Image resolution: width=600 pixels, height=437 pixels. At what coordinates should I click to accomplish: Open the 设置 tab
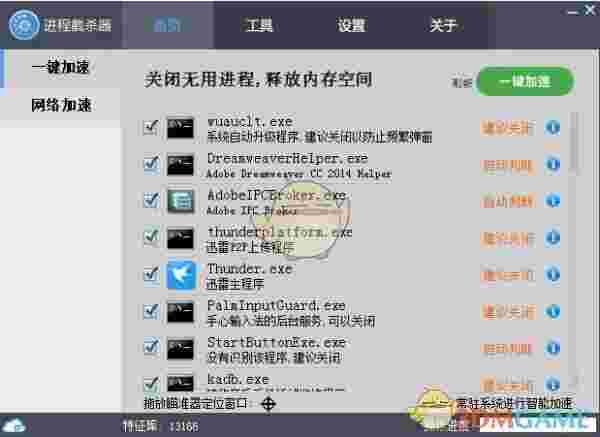pyautogui.click(x=351, y=25)
